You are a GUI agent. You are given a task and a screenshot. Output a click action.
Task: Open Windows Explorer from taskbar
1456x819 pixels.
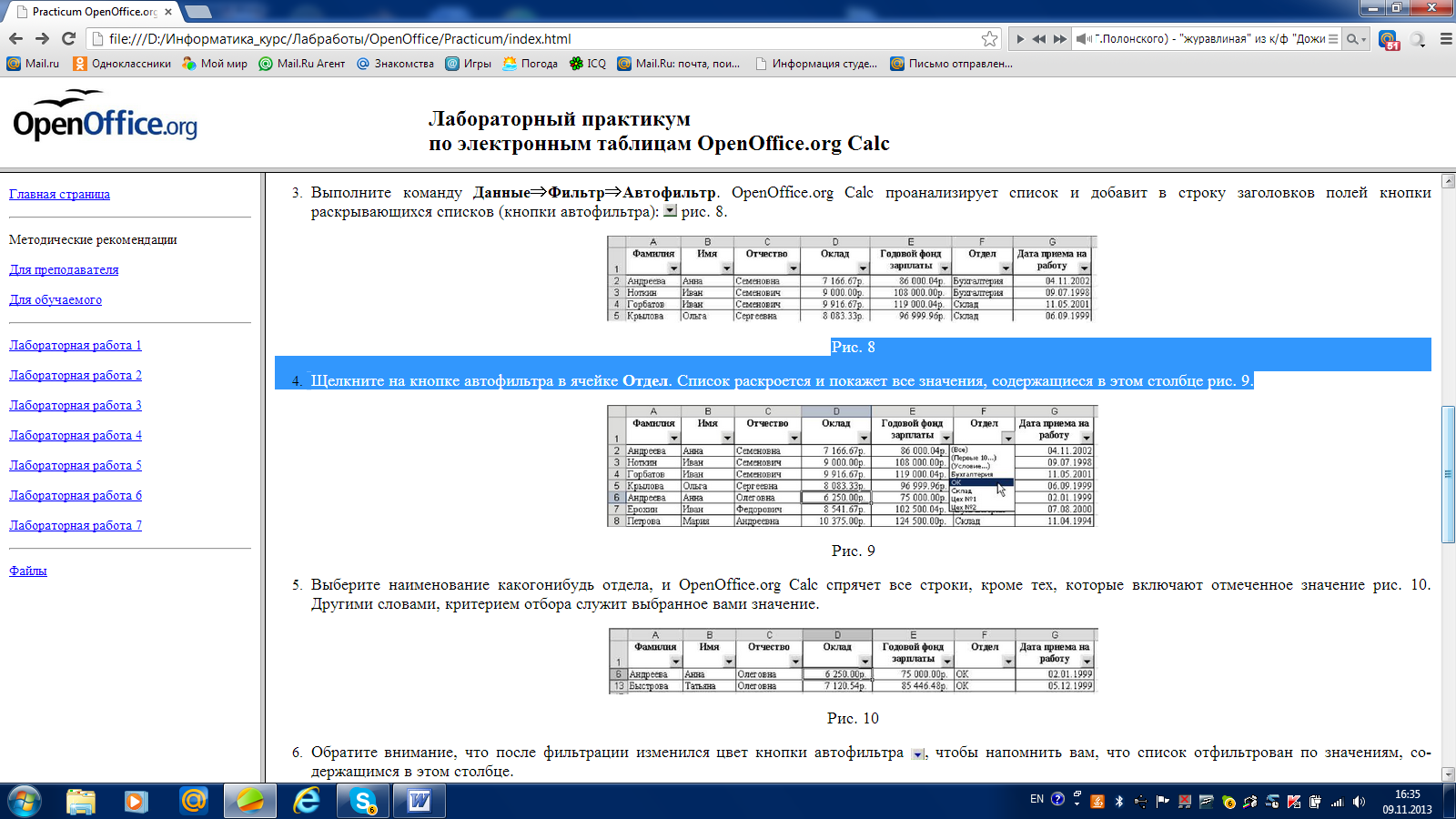pos(81,801)
